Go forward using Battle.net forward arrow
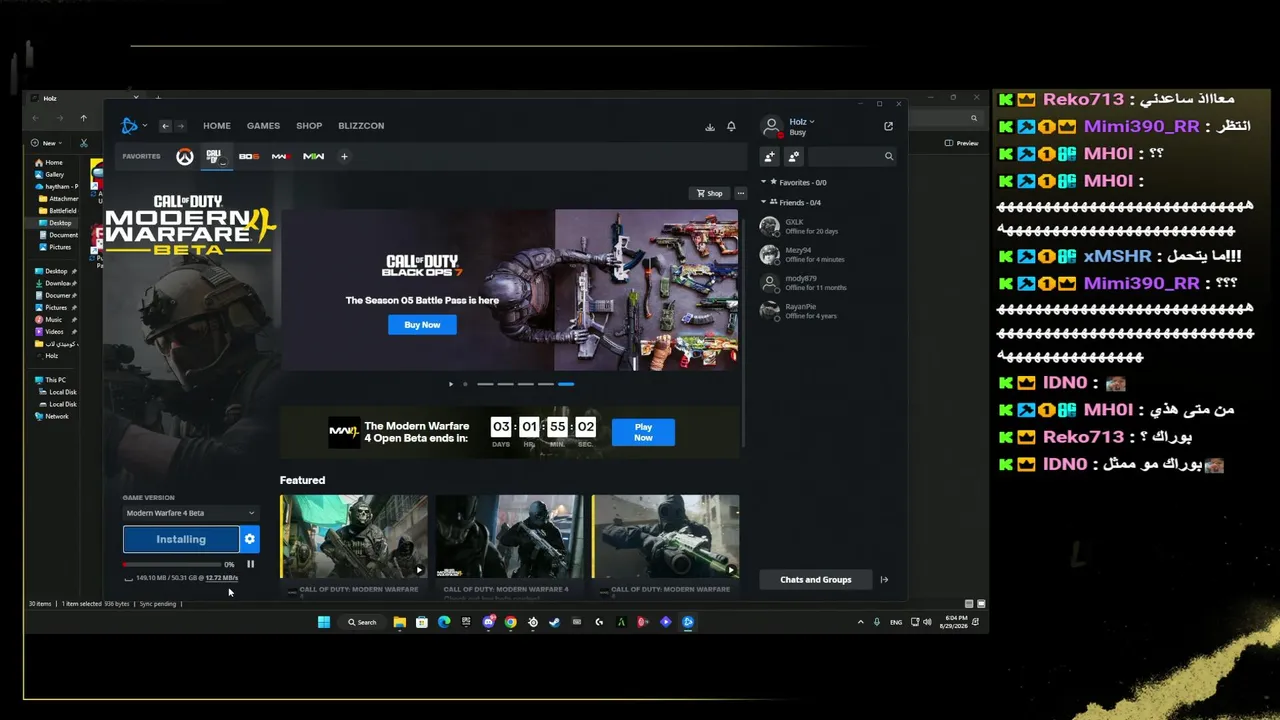The width and height of the screenshot is (1280, 720). (180, 126)
